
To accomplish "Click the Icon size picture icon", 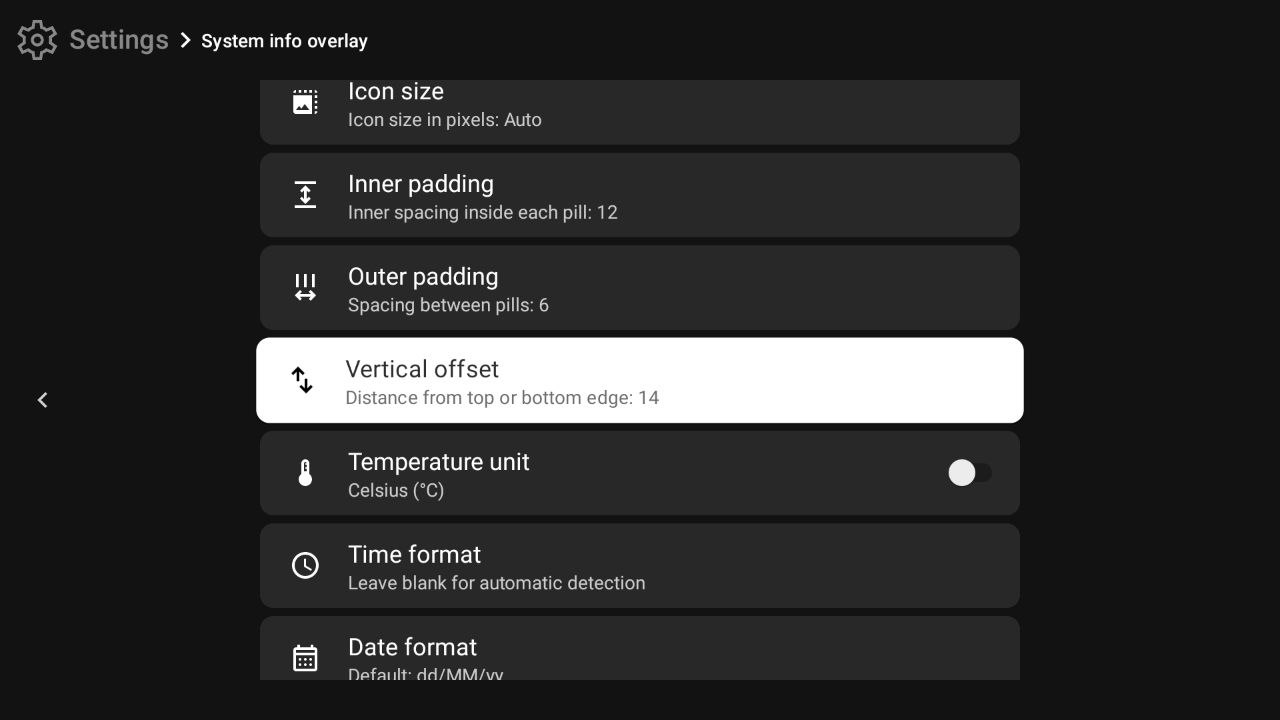I will pyautogui.click(x=305, y=101).
